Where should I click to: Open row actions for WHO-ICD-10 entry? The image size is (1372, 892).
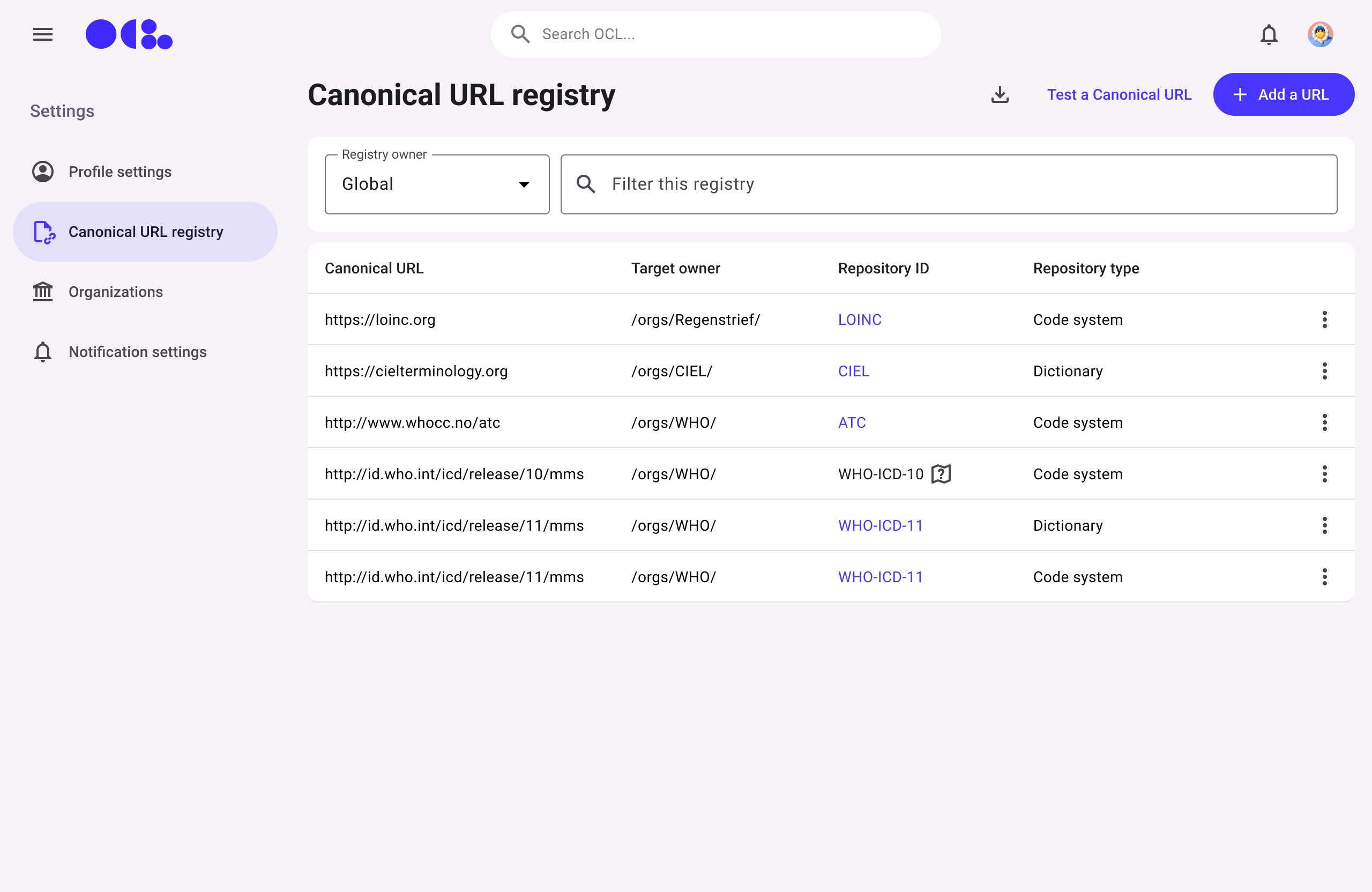click(x=1324, y=474)
